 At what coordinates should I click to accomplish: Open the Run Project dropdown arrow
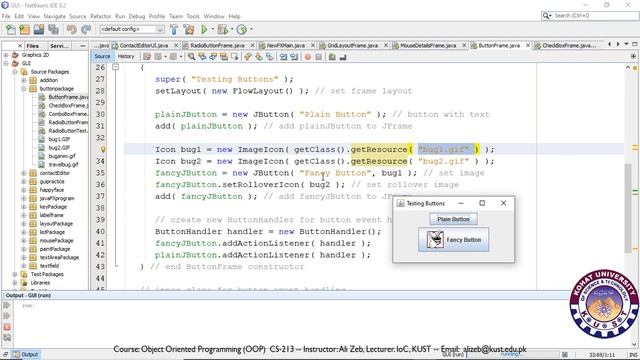point(212,29)
